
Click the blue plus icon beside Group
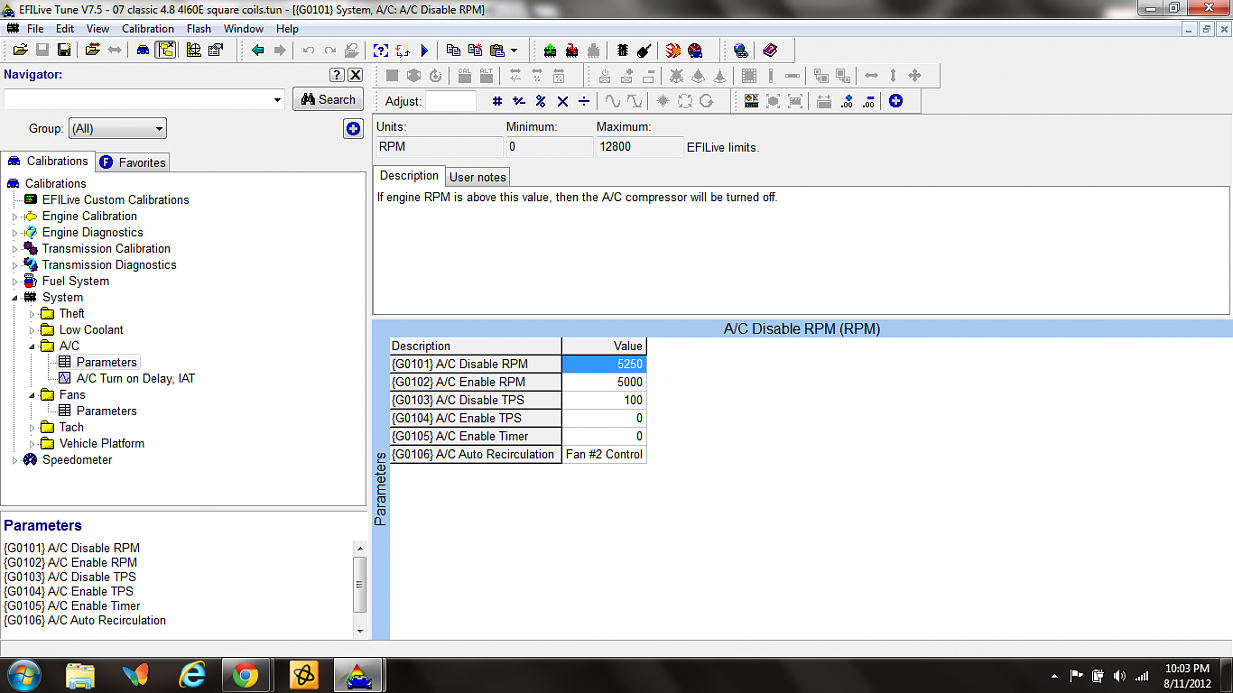353,129
